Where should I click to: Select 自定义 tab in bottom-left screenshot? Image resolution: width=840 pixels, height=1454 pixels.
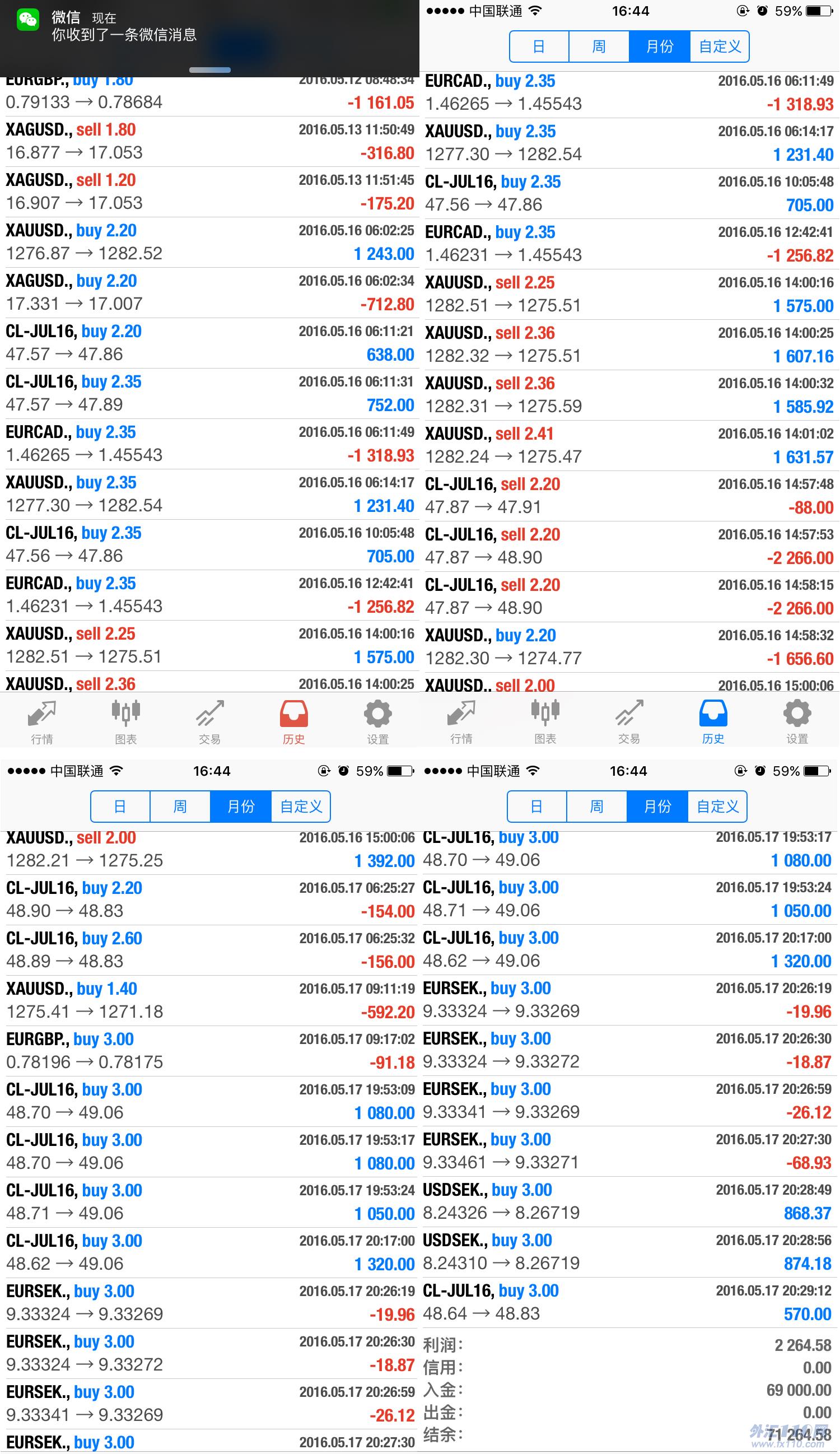point(301,806)
